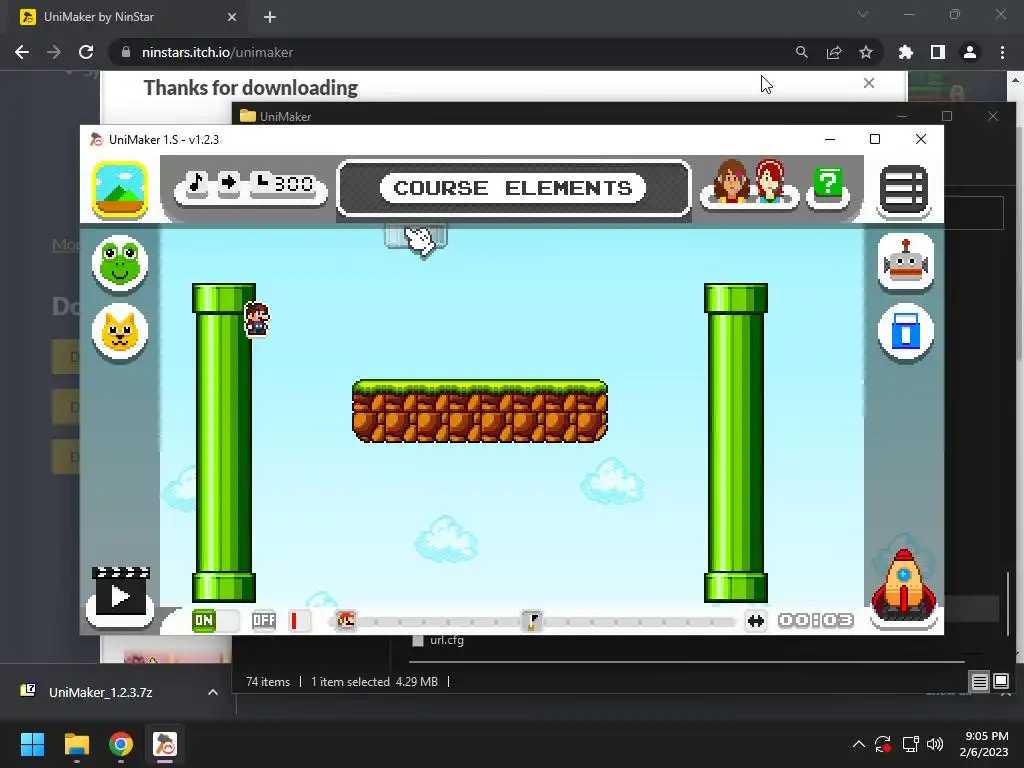The width and height of the screenshot is (1024, 768).
Task: Open Chrome profile avatar
Action: (x=970, y=52)
